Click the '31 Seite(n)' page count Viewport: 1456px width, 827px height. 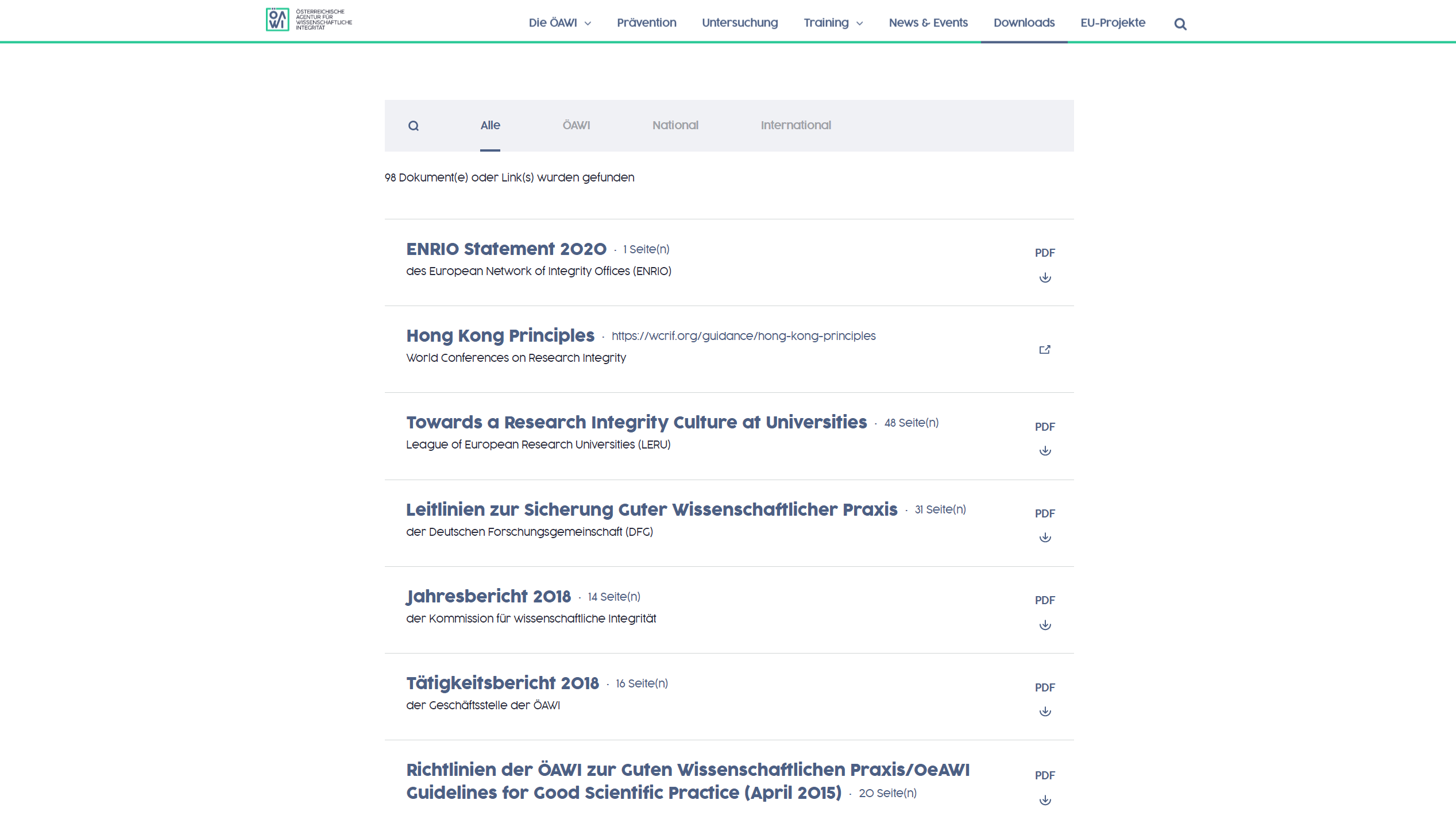pos(940,509)
